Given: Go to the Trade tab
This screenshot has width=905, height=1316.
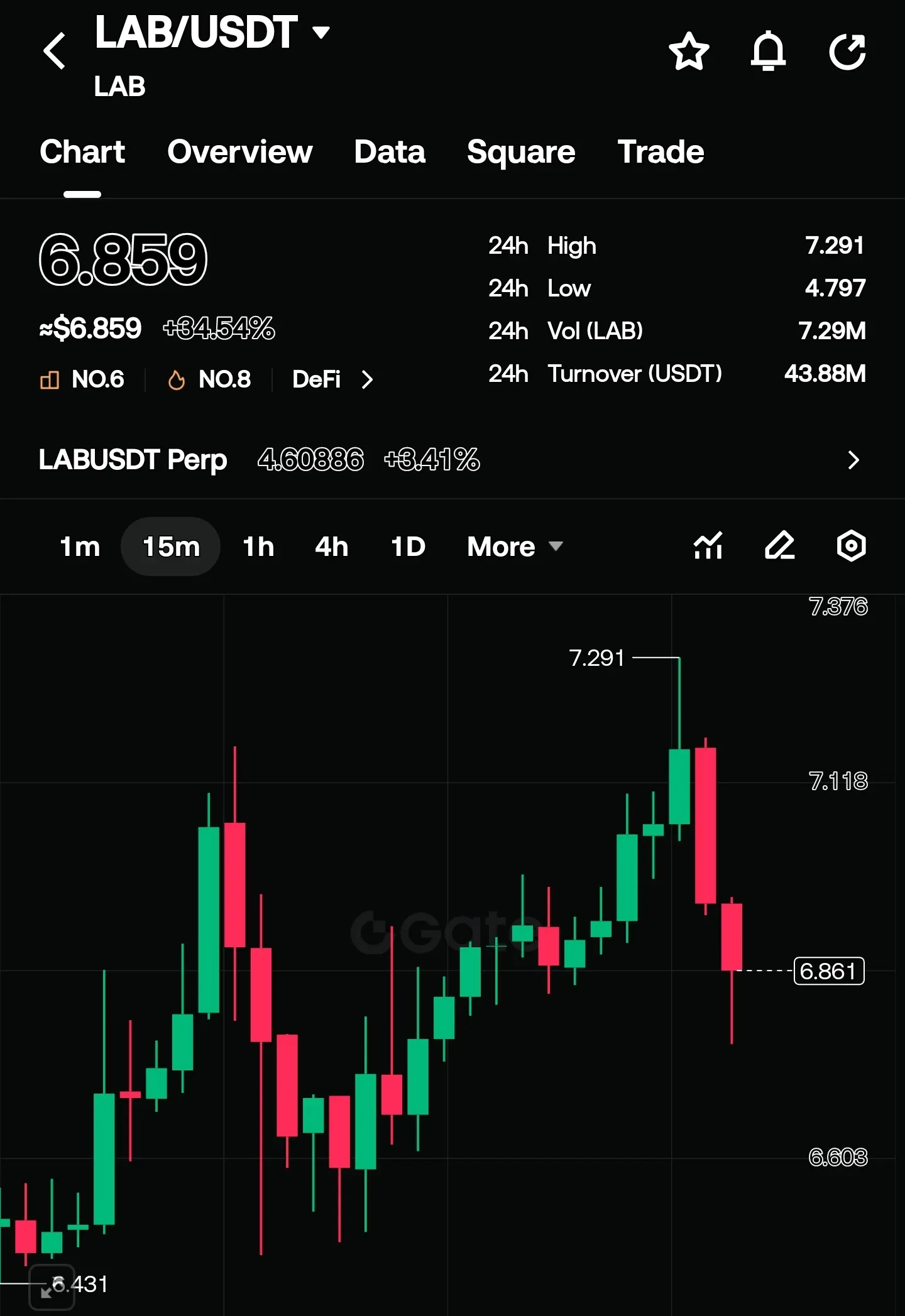Looking at the screenshot, I should [661, 151].
